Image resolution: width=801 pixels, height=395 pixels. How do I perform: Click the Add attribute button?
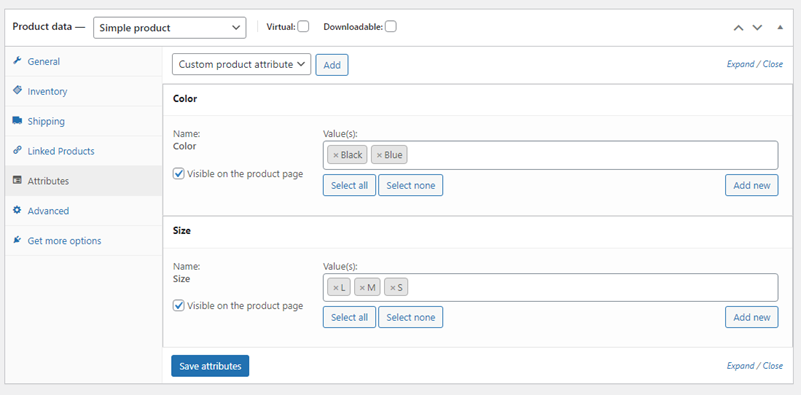(x=332, y=65)
